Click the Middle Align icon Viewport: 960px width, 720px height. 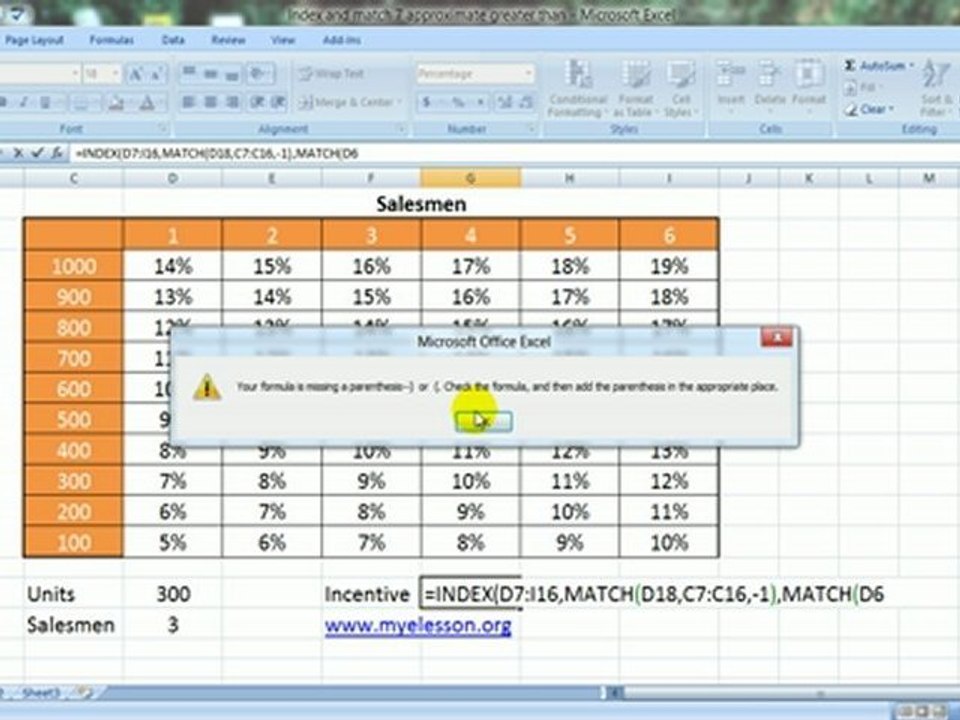[x=210, y=74]
